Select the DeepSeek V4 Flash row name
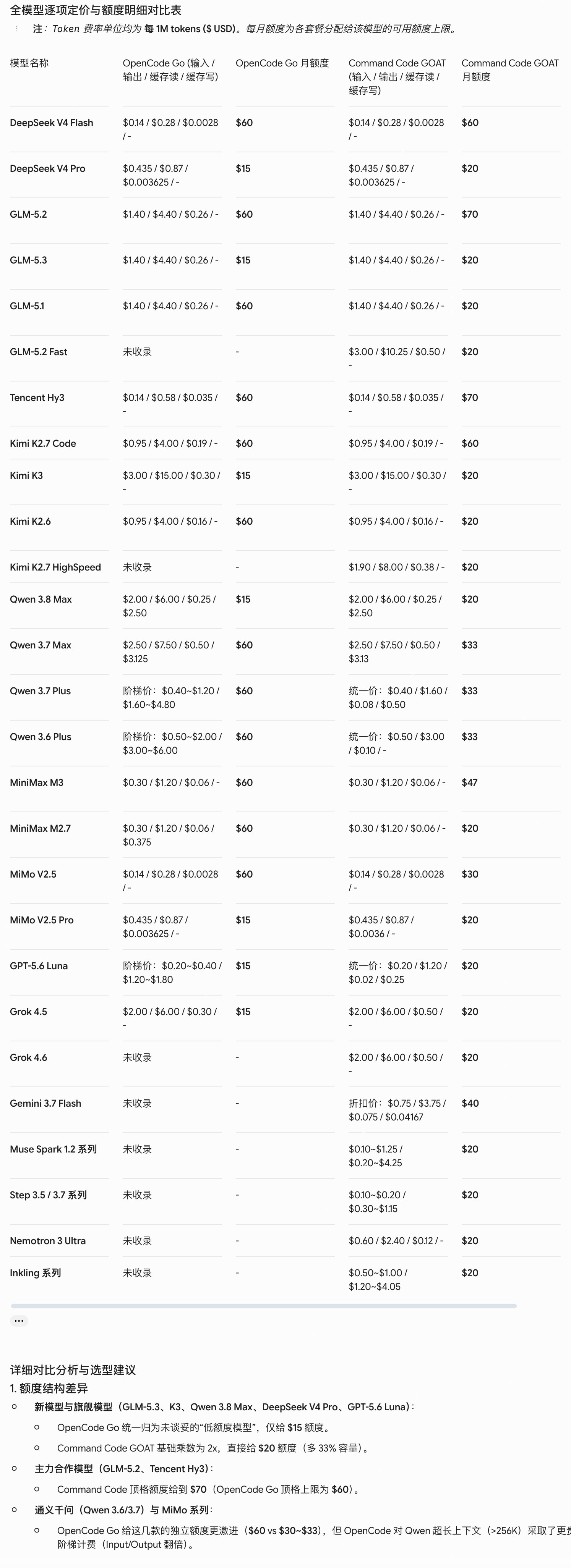The width and height of the screenshot is (571, 1568). pyautogui.click(x=52, y=123)
